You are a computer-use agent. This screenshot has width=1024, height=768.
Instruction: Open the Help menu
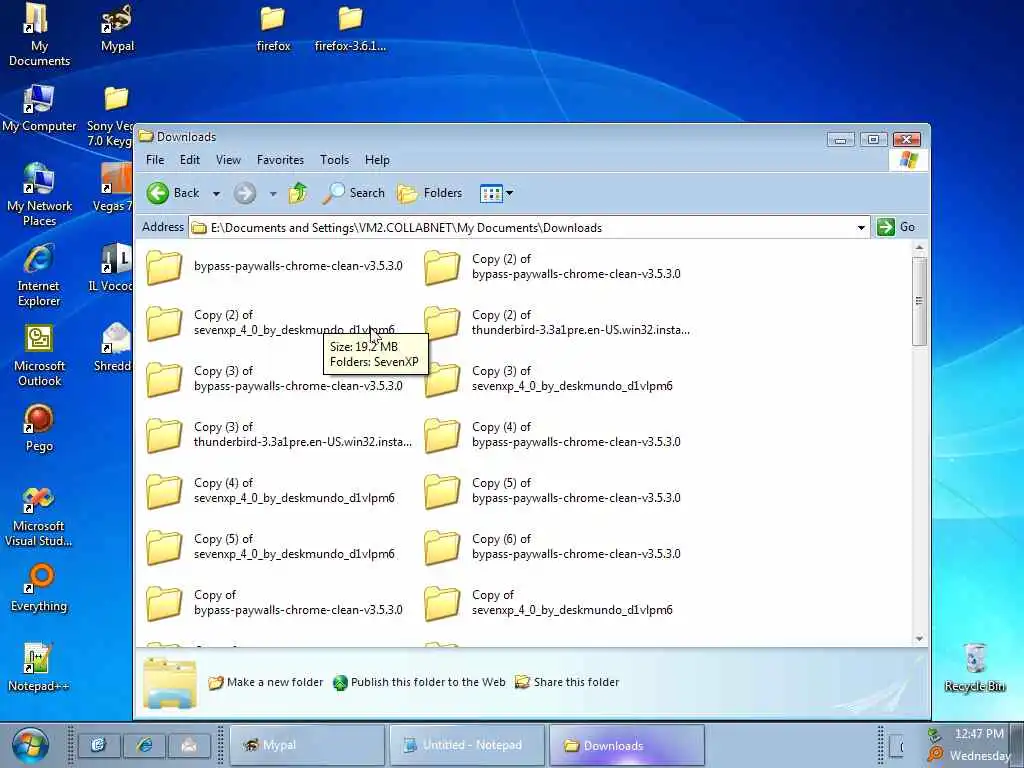point(377,160)
